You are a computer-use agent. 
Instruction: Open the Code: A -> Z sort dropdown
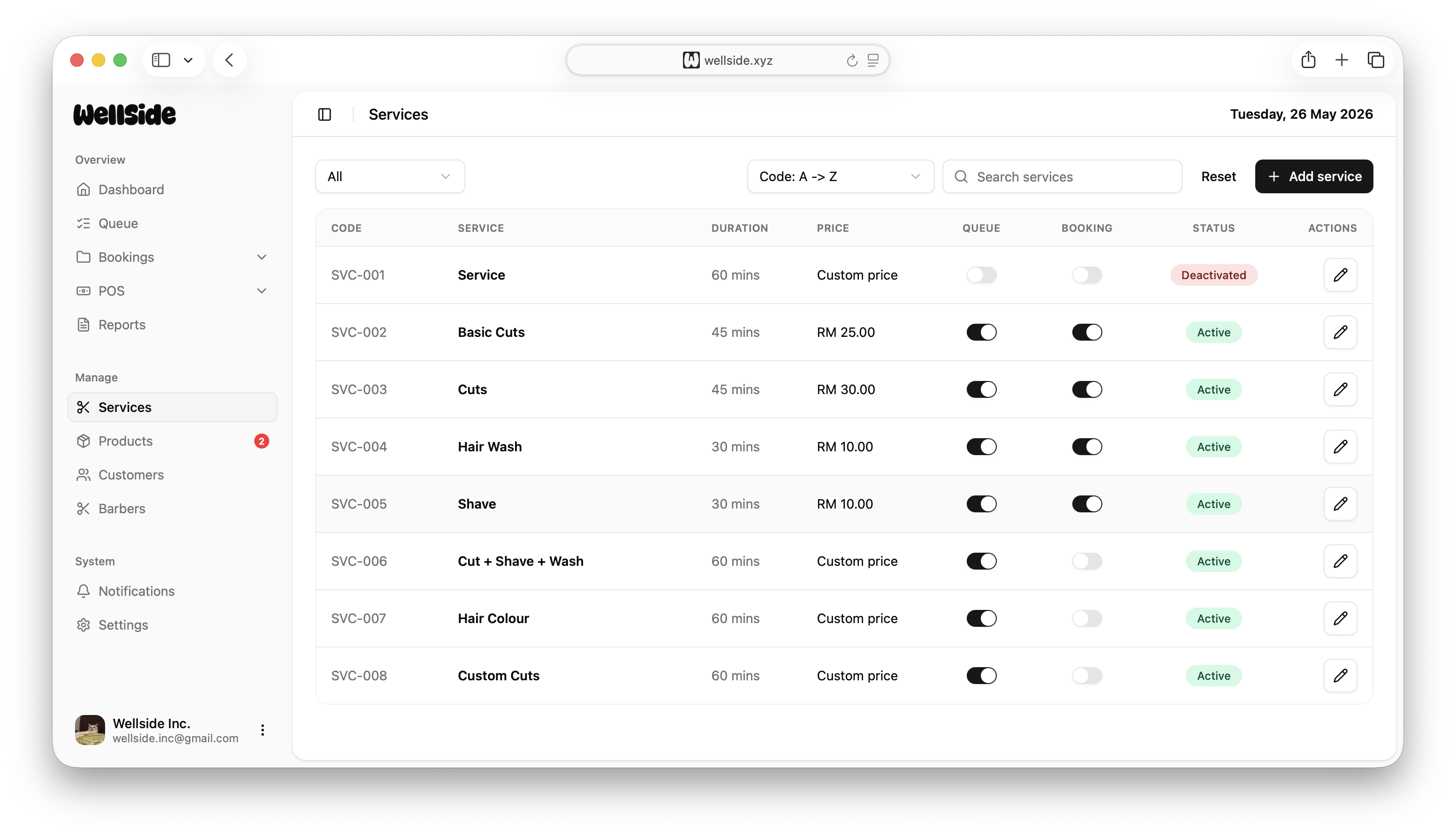click(x=840, y=176)
